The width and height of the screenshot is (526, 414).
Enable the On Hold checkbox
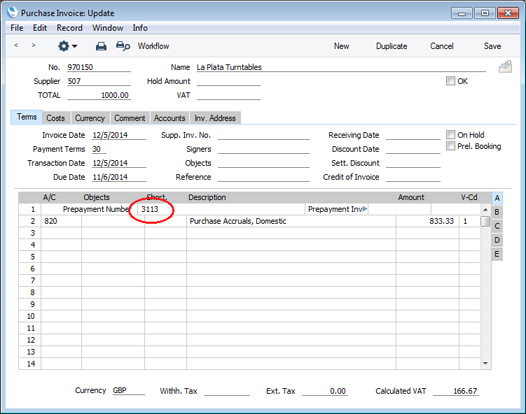450,135
